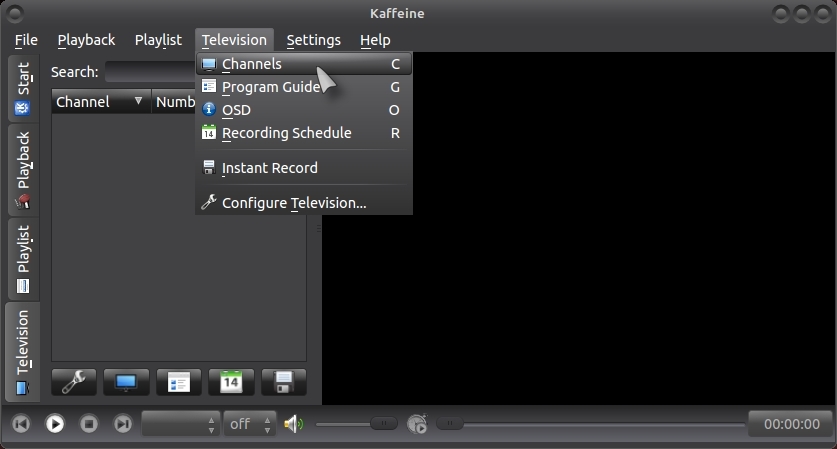This screenshot has width=837, height=449.
Task: Mute audio with the speaker icon
Action: [x=293, y=424]
